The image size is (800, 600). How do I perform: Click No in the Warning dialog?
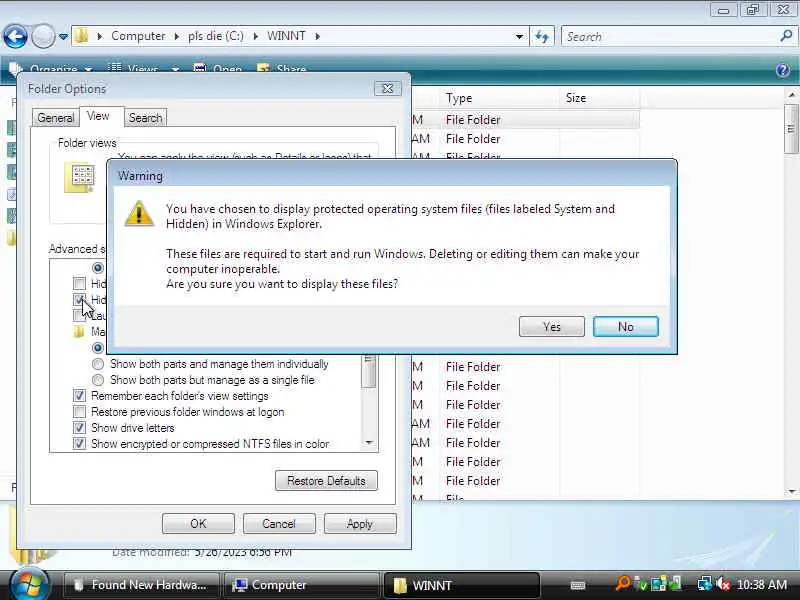point(626,327)
